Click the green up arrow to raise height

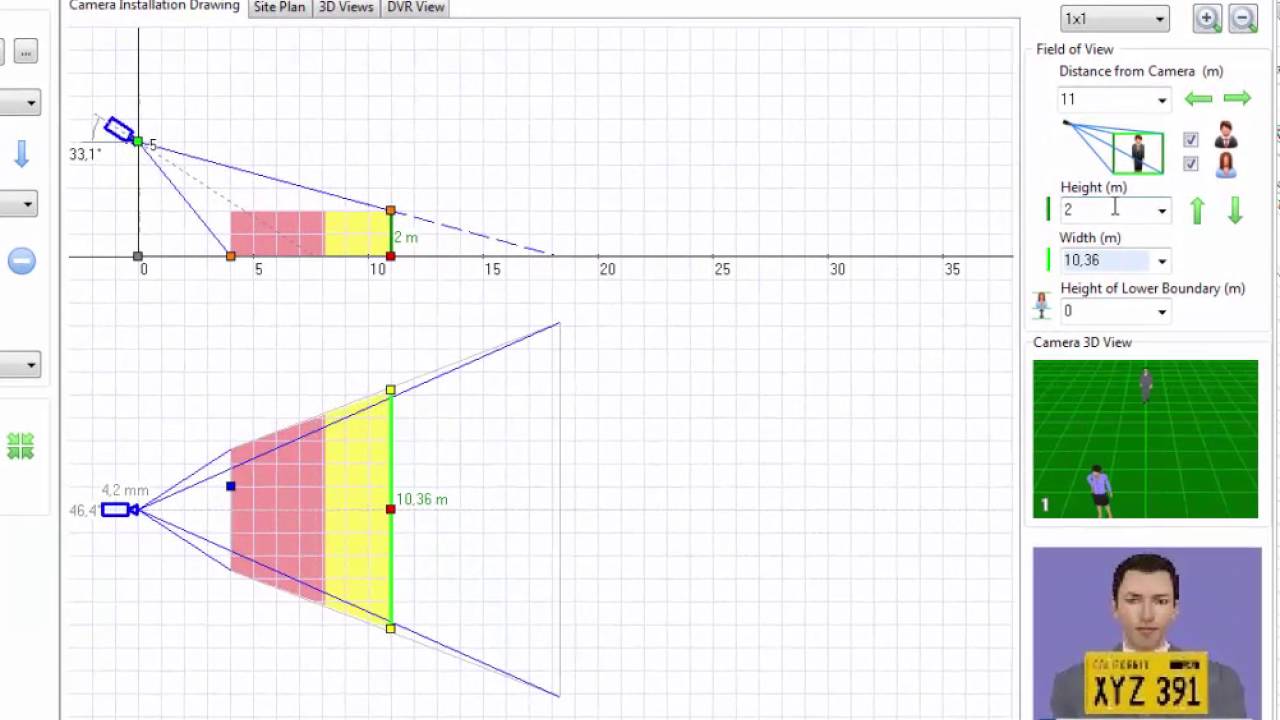click(x=1197, y=210)
